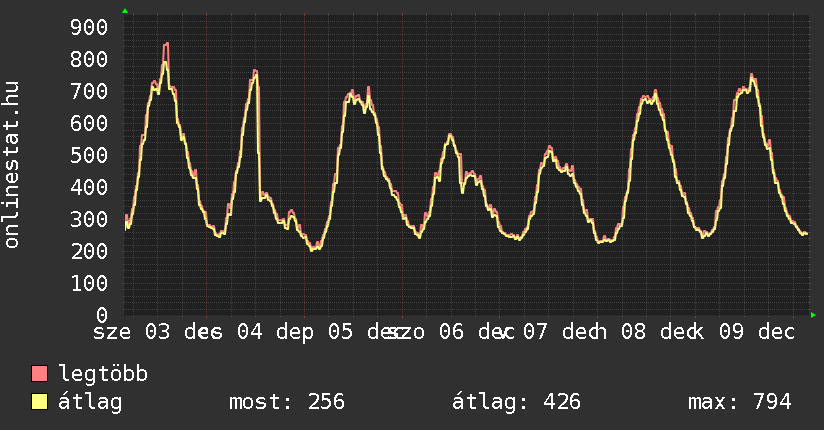Image resolution: width=824 pixels, height=430 pixels.
Task: Select the legtöbb legend label
Action: point(104,375)
